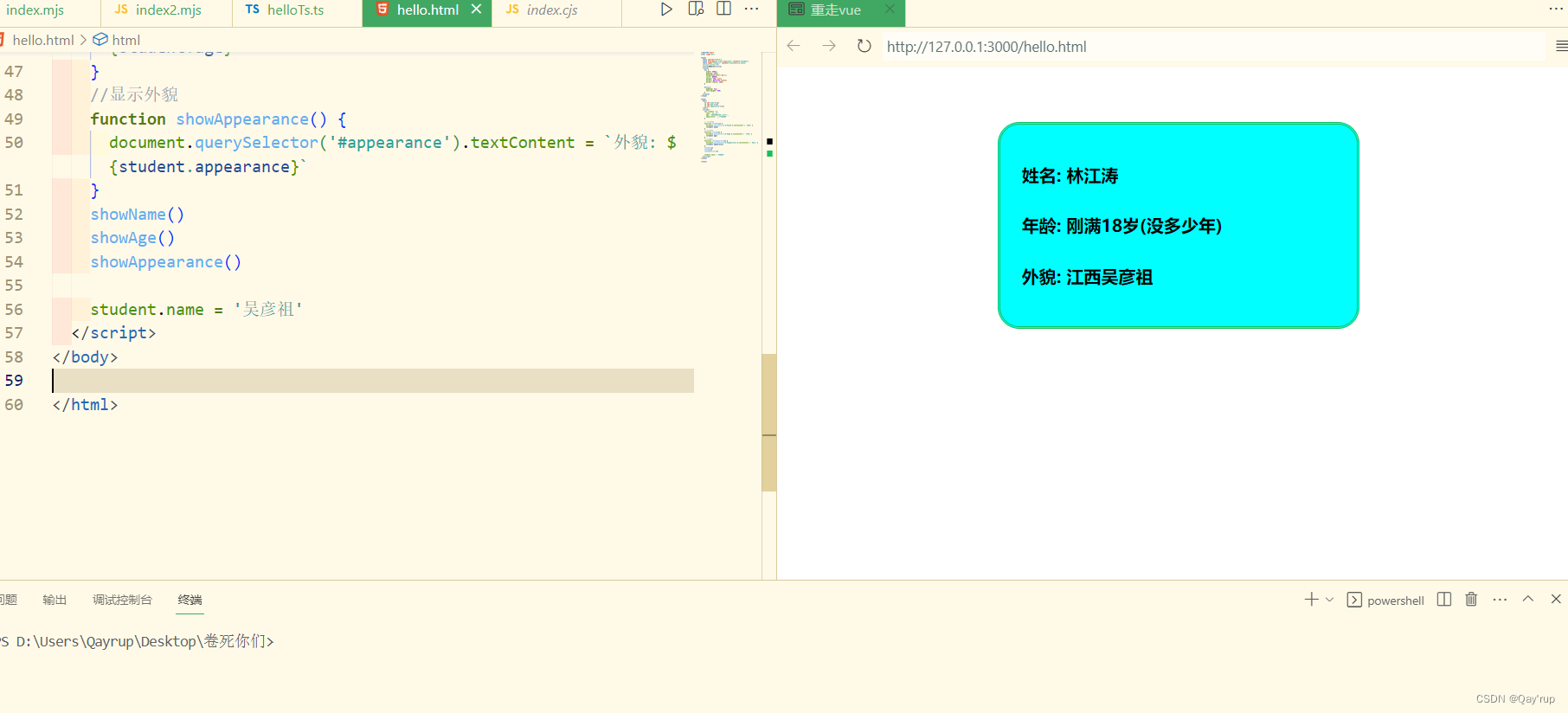Click the //显示外貌 comment

[x=134, y=95]
